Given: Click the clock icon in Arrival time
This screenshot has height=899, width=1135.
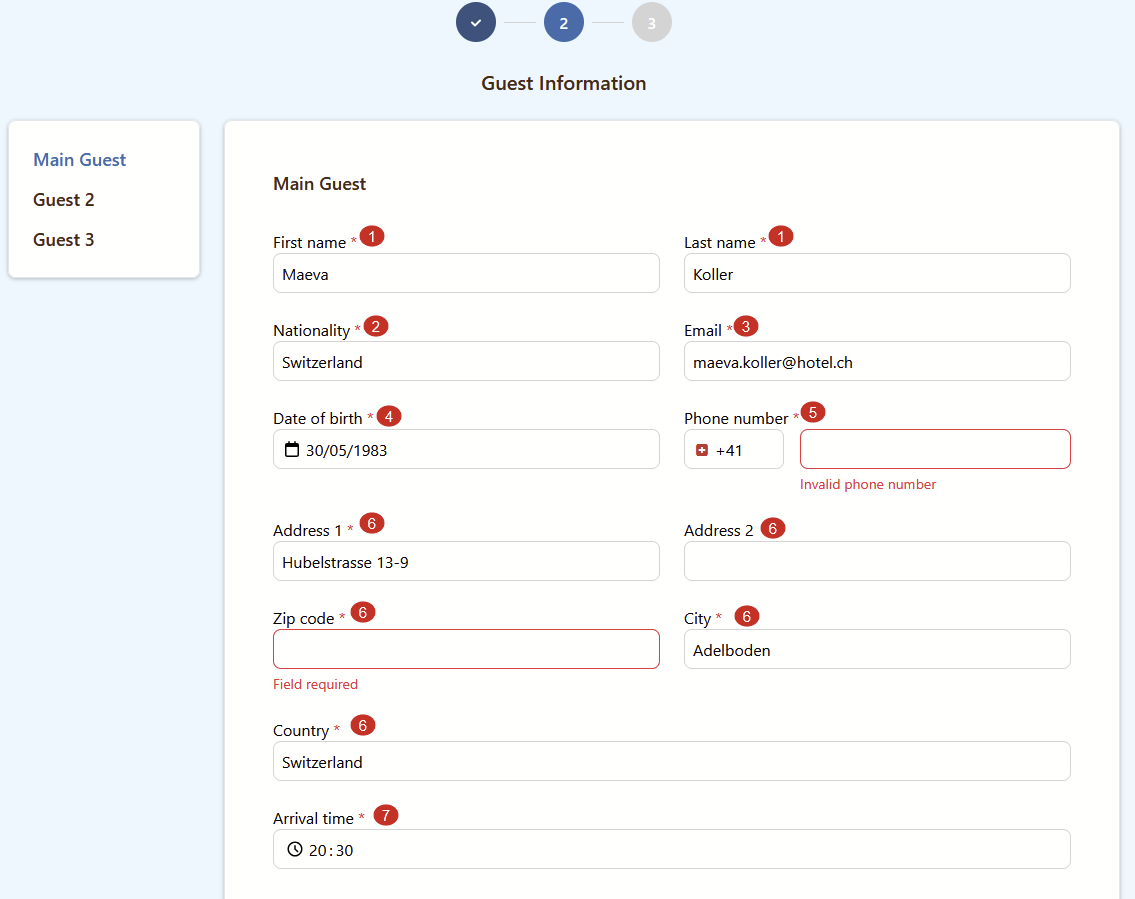Looking at the screenshot, I should (294, 849).
